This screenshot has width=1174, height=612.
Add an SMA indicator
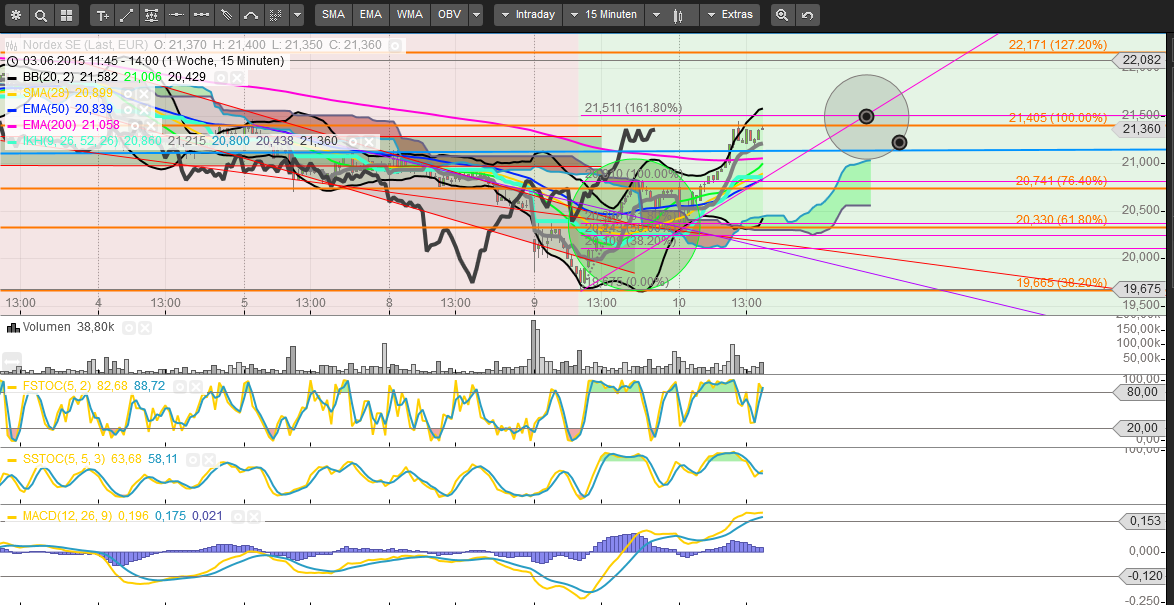333,15
